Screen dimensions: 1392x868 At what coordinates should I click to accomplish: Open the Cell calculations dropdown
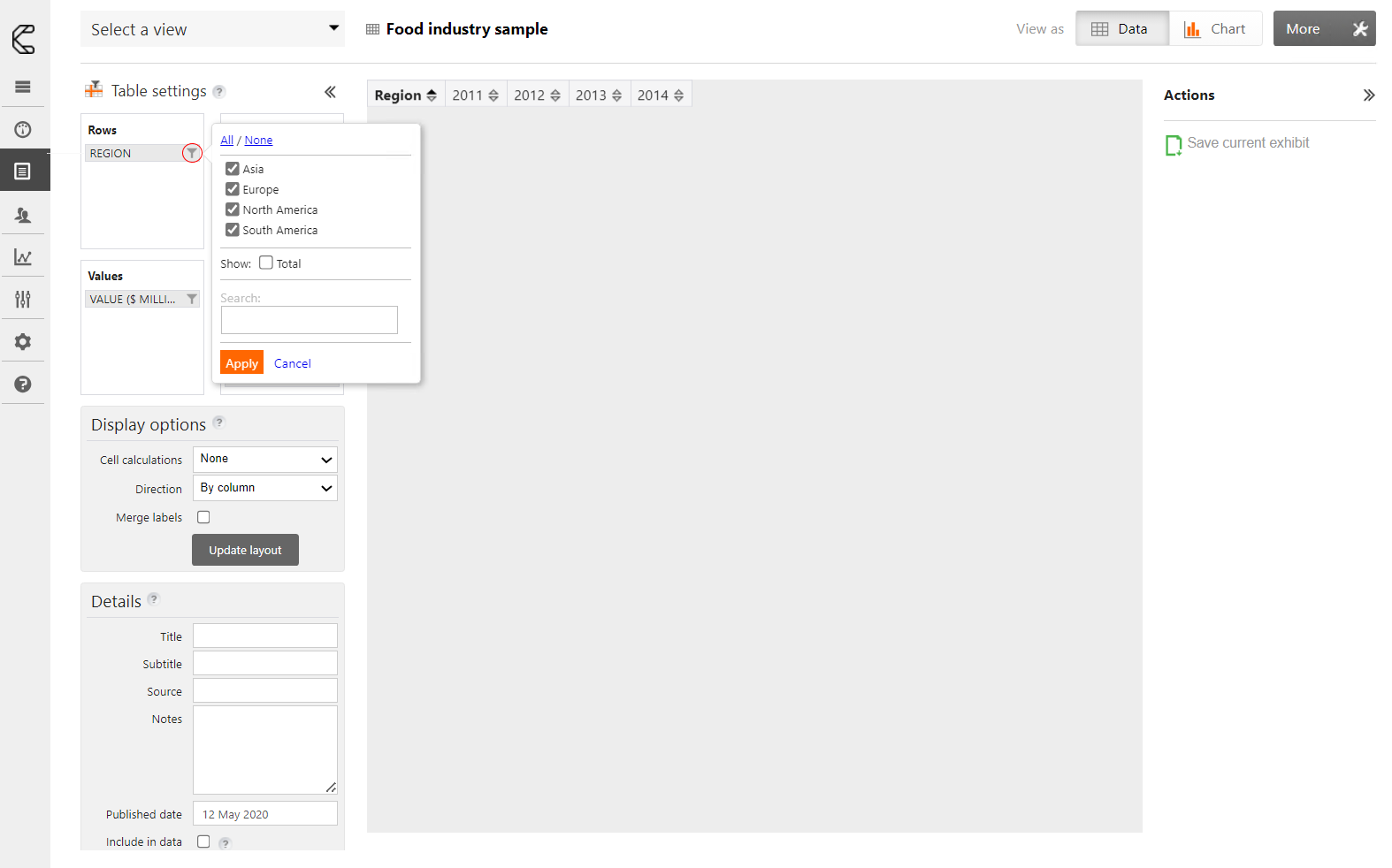point(264,460)
